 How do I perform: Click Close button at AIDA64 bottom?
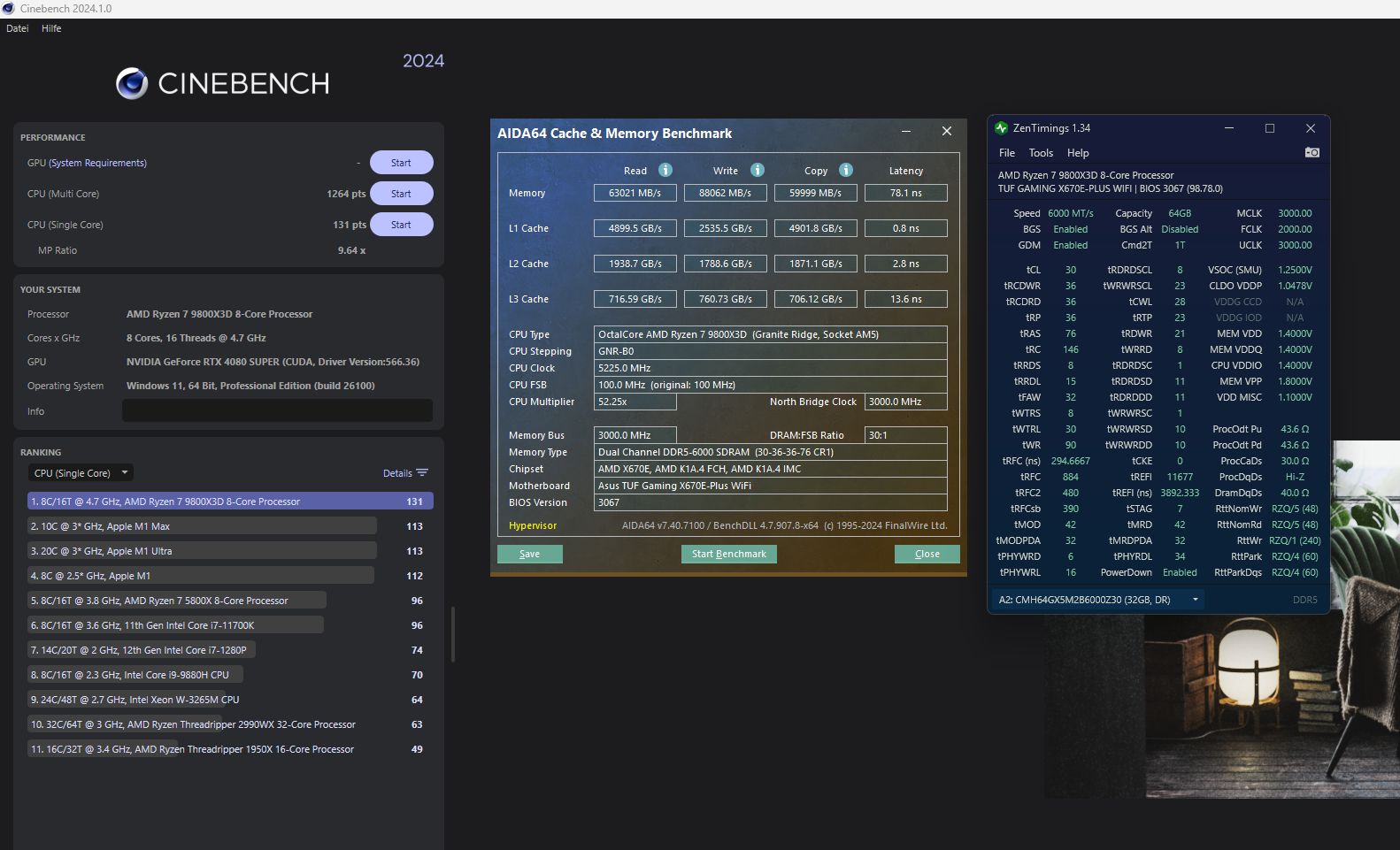[927, 554]
